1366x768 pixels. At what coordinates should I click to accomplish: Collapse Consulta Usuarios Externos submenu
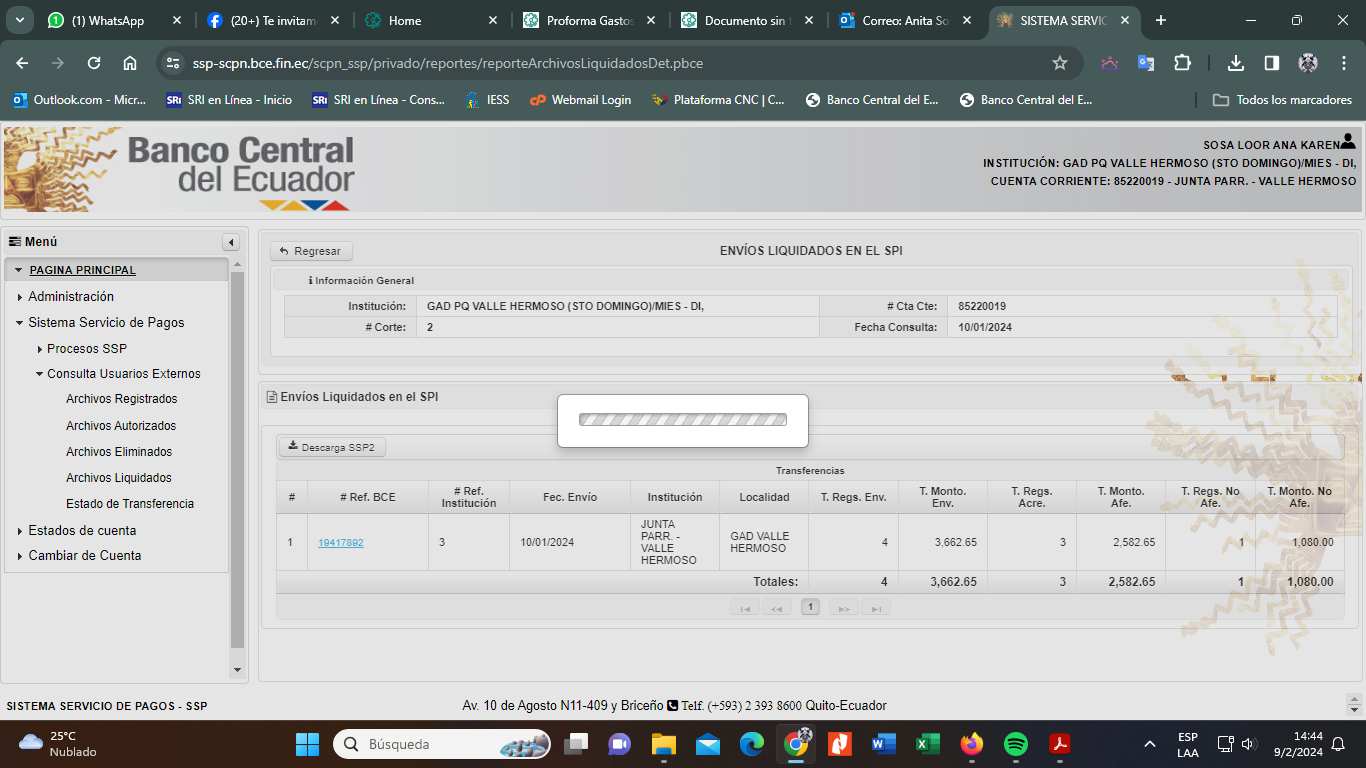[x=123, y=373]
